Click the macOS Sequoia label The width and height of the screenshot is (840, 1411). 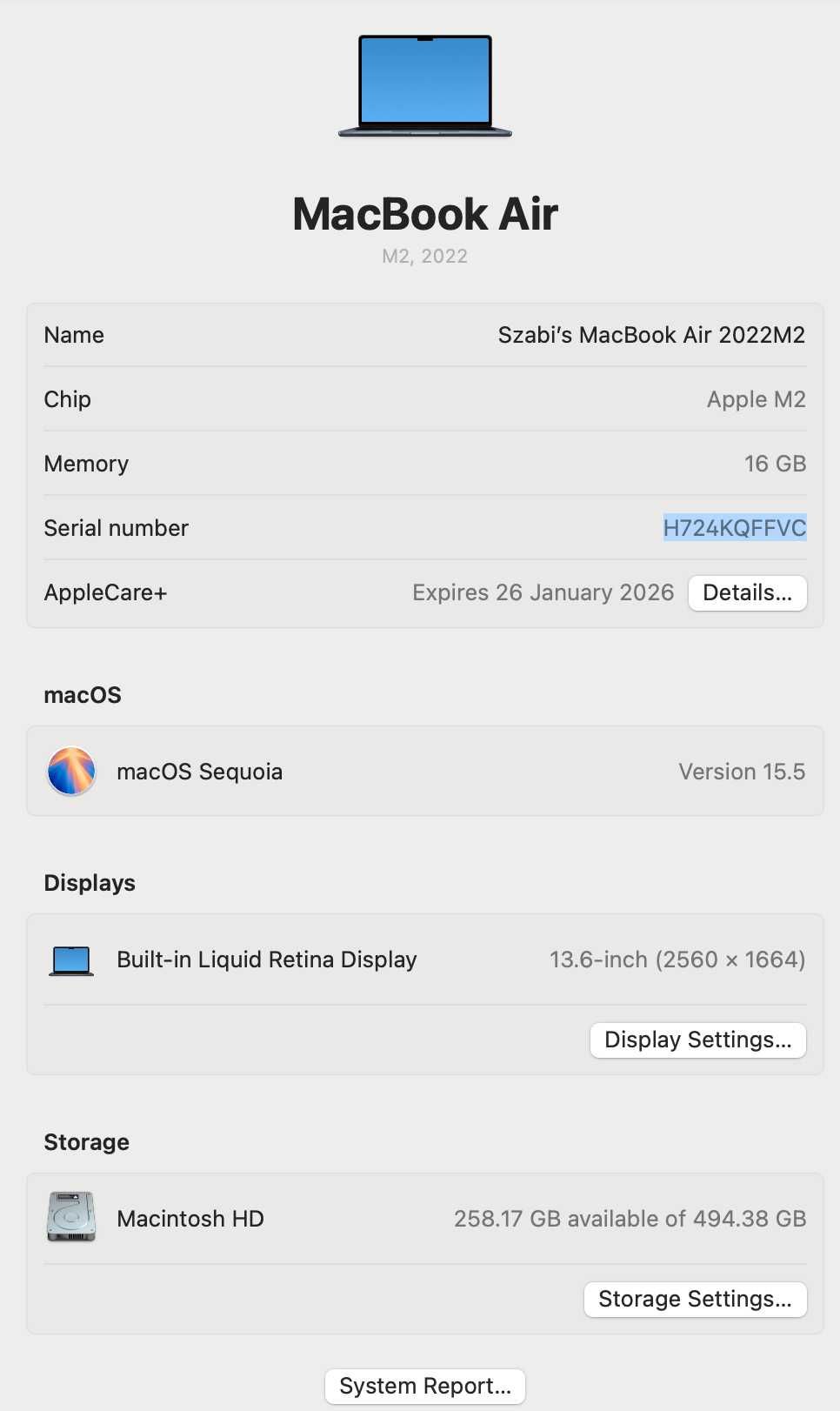pos(200,772)
